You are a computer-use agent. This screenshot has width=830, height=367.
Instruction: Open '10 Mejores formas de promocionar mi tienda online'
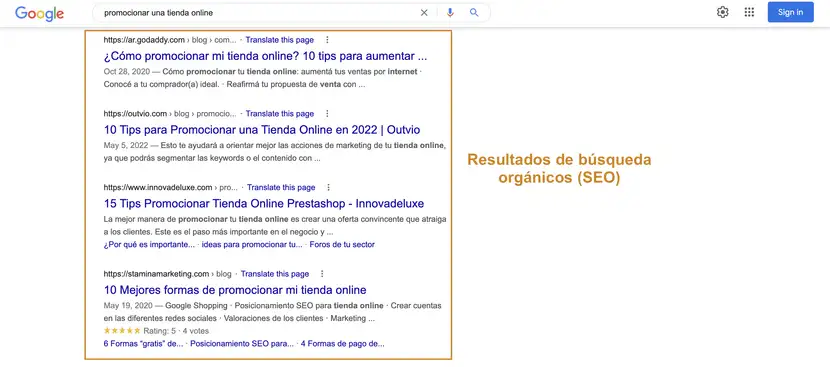[235, 290]
